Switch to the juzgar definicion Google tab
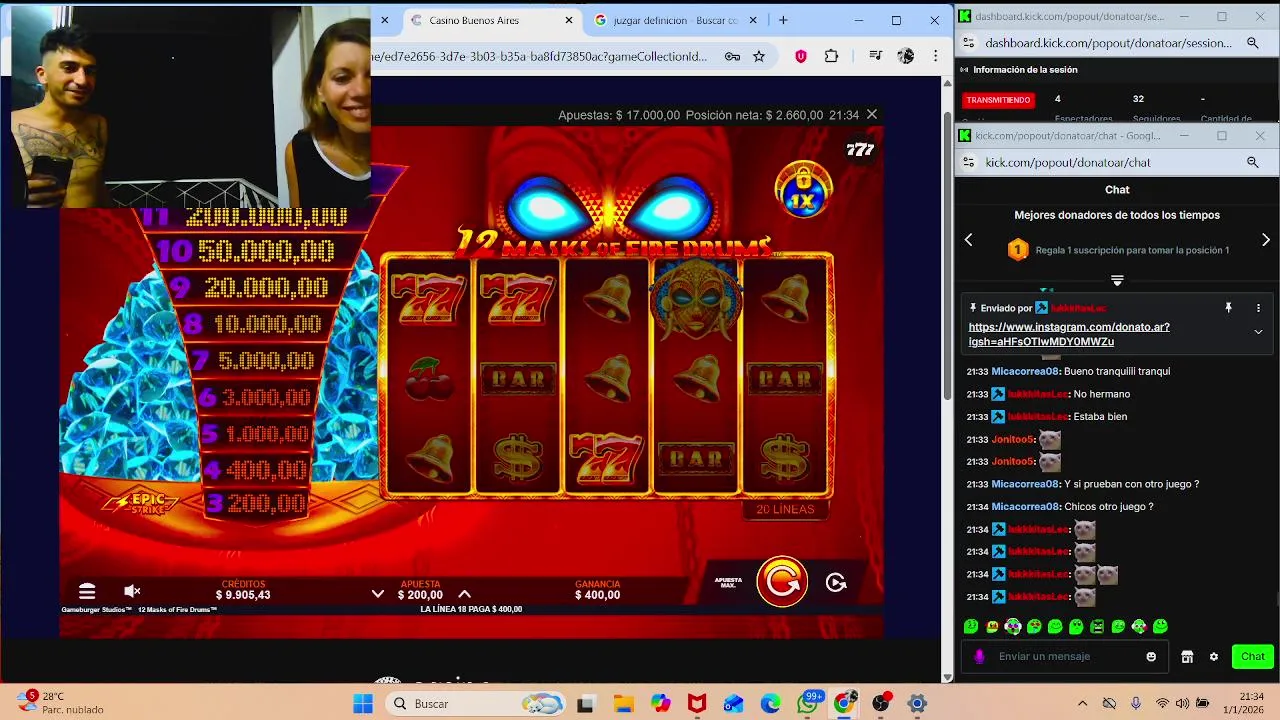 click(675, 20)
